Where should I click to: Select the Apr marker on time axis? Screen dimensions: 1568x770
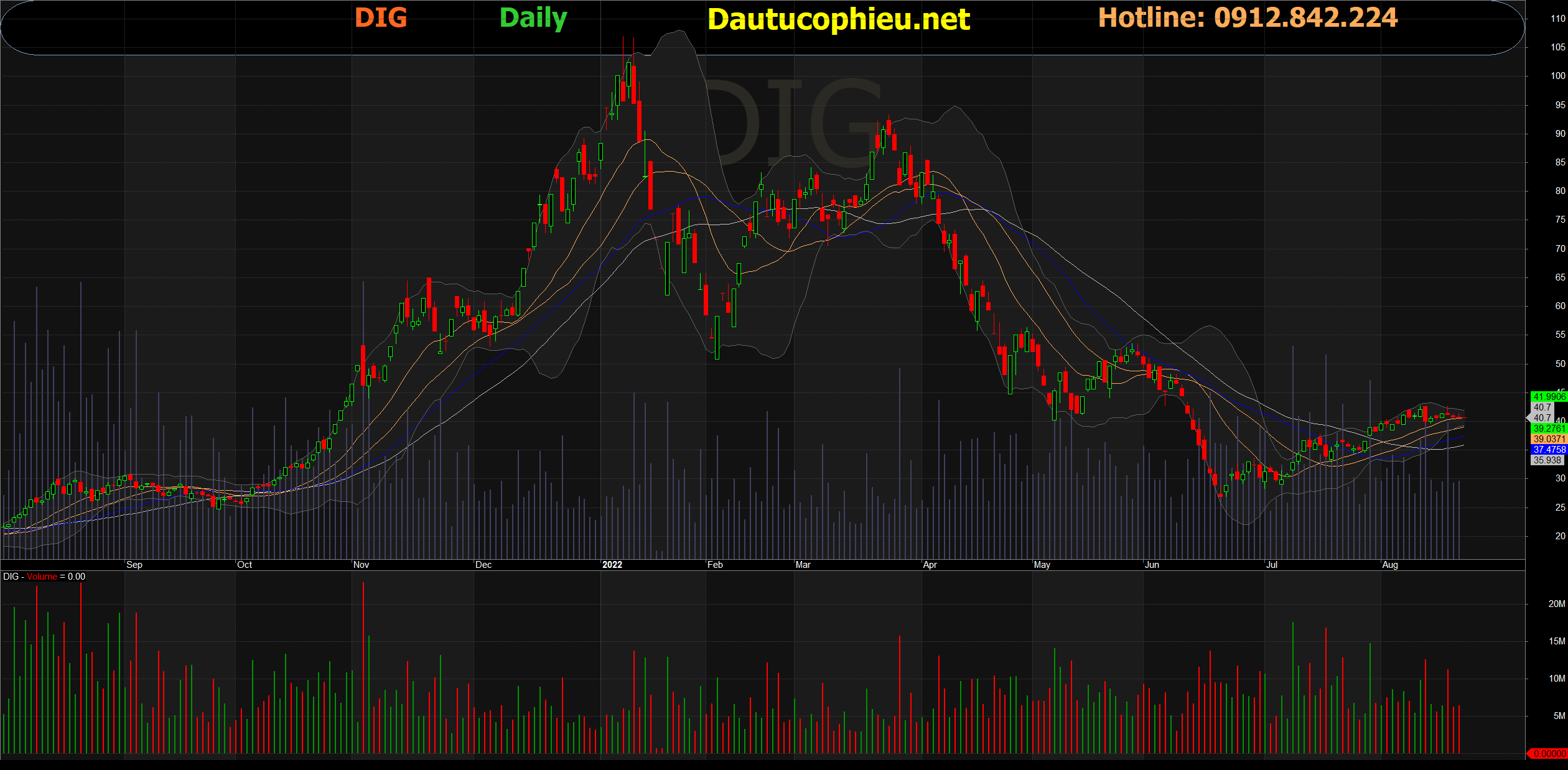[930, 565]
